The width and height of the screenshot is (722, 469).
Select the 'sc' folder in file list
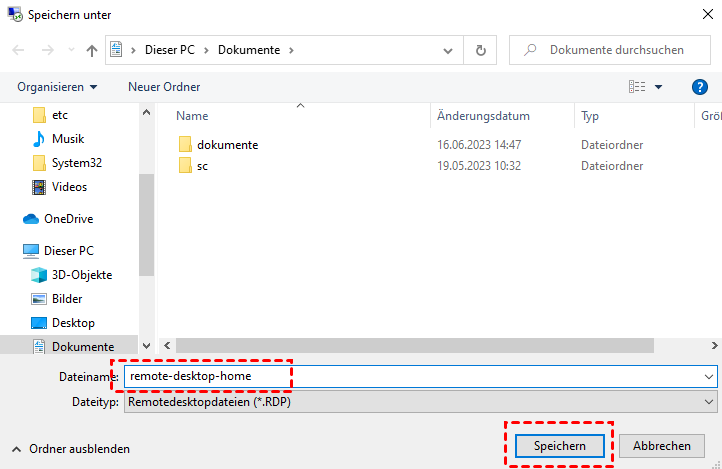coord(202,166)
